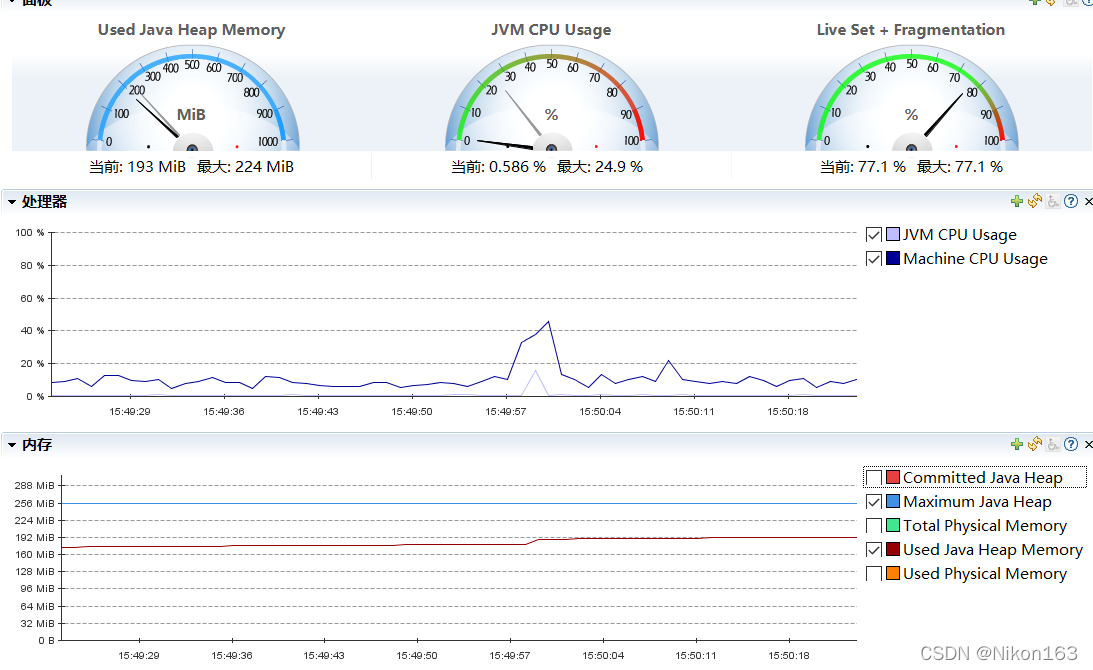The height and width of the screenshot is (670, 1093).
Task: Click the reset/accessibility toolbar icons' green plus in 处理器
Action: (1016, 201)
